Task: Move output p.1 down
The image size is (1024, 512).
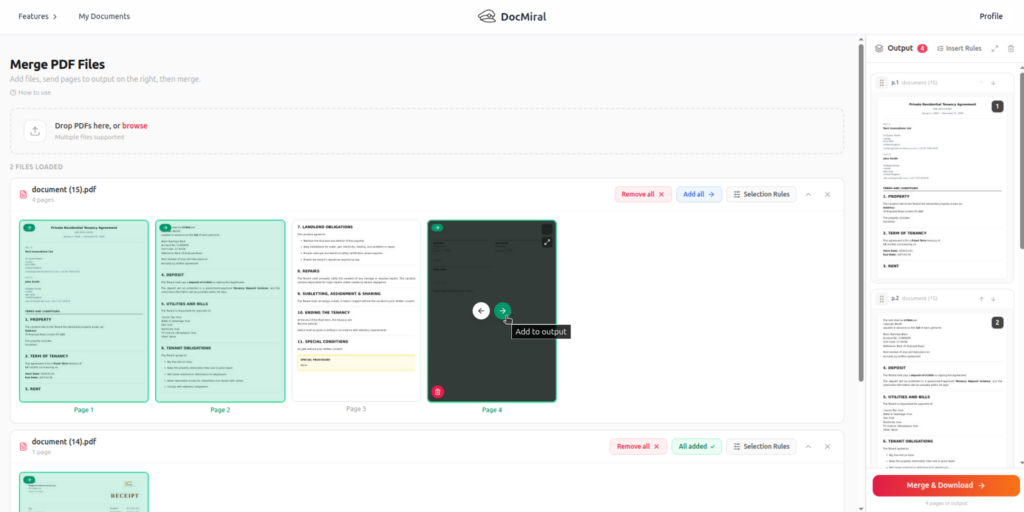Action: [993, 83]
